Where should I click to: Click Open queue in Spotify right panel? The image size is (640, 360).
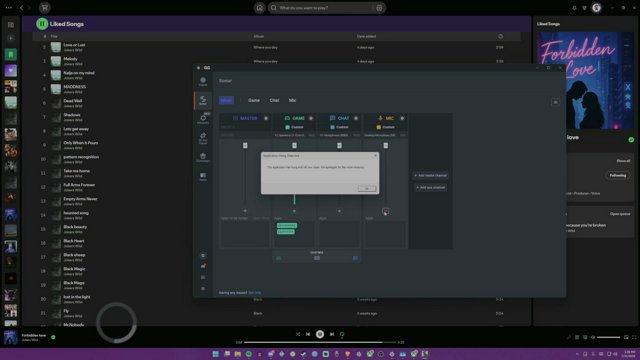[x=620, y=214]
